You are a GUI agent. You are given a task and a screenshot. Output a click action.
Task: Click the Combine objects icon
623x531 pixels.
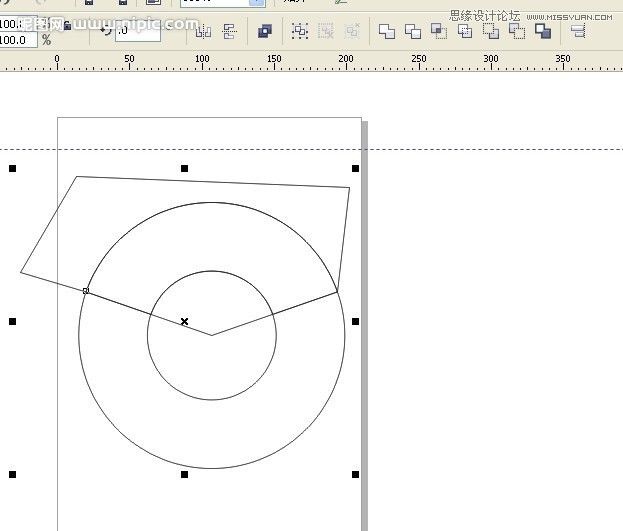[x=265, y=31]
